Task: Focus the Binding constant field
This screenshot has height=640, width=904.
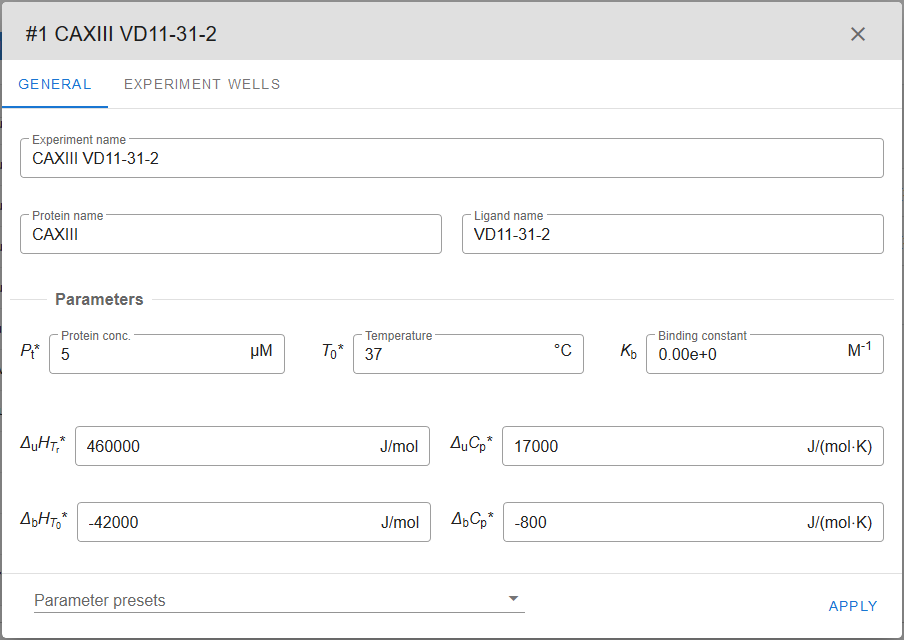Action: pos(740,354)
